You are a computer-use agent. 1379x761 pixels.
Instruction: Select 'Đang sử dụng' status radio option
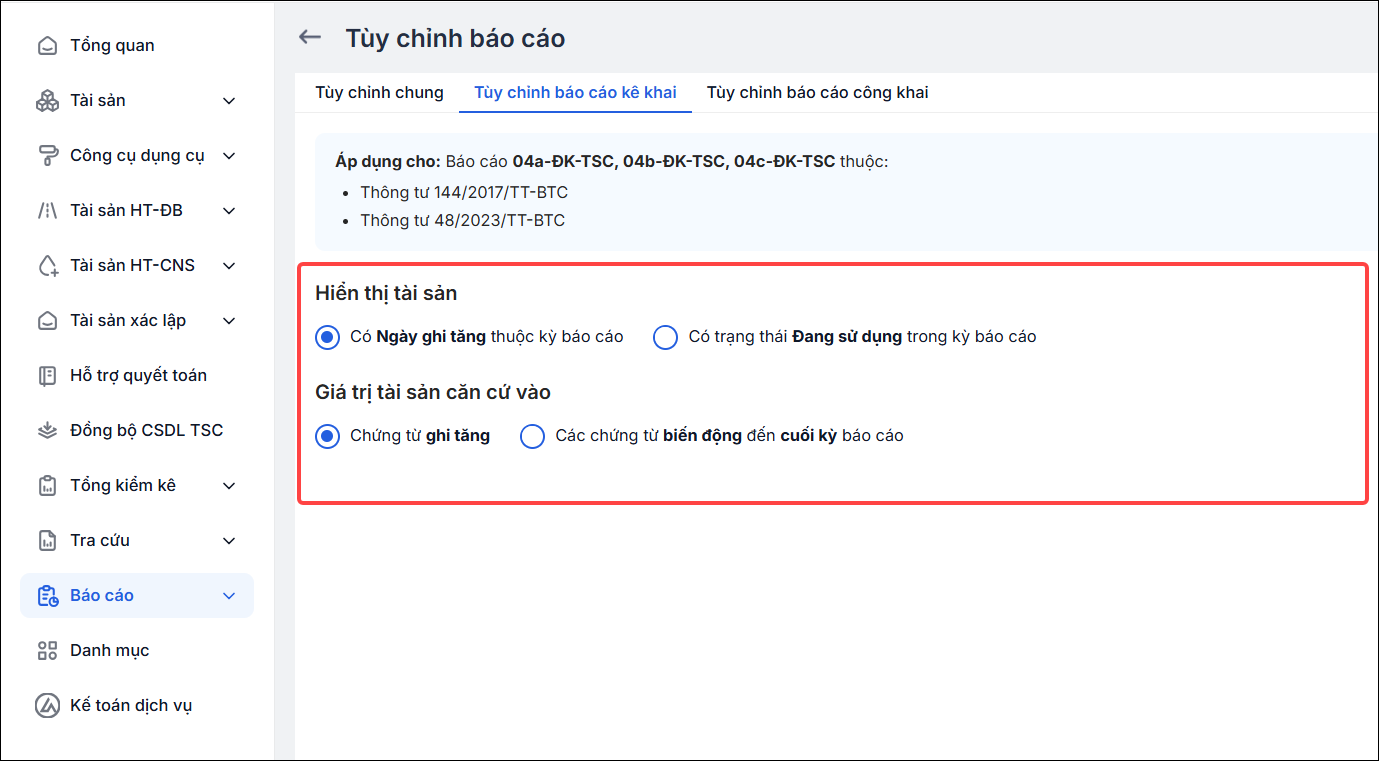tap(666, 337)
